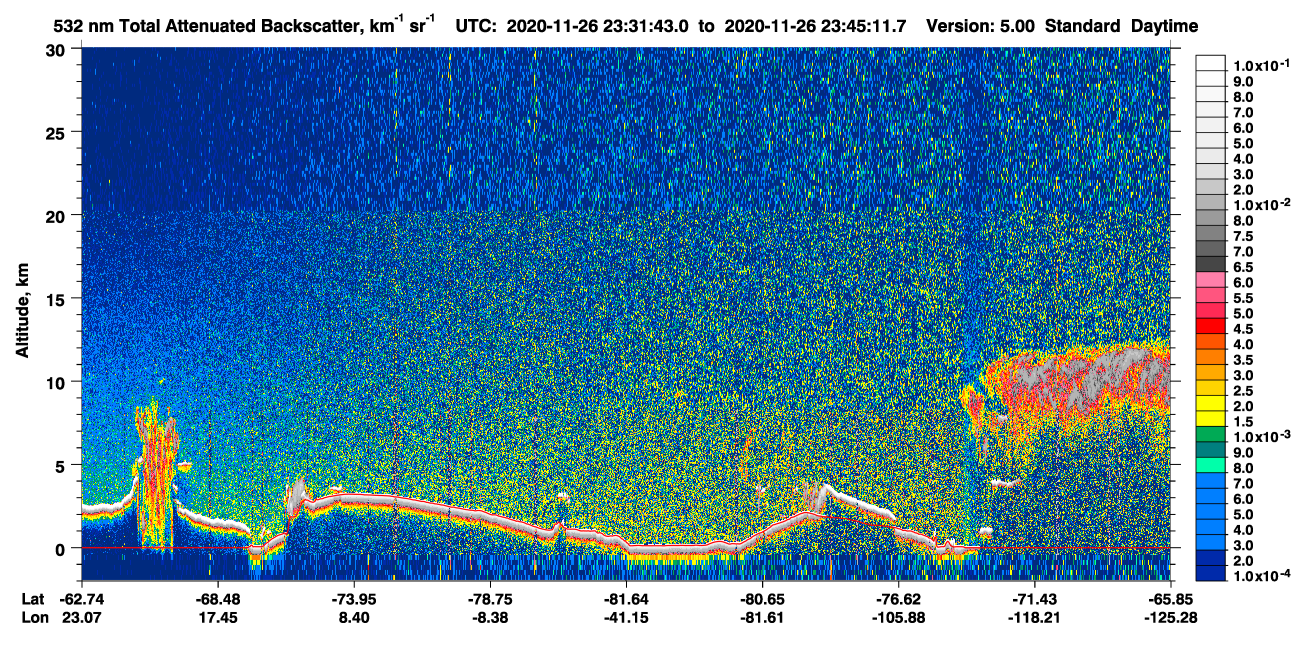
Task: Click colorbar label "2.5"
Action: 1245,391
